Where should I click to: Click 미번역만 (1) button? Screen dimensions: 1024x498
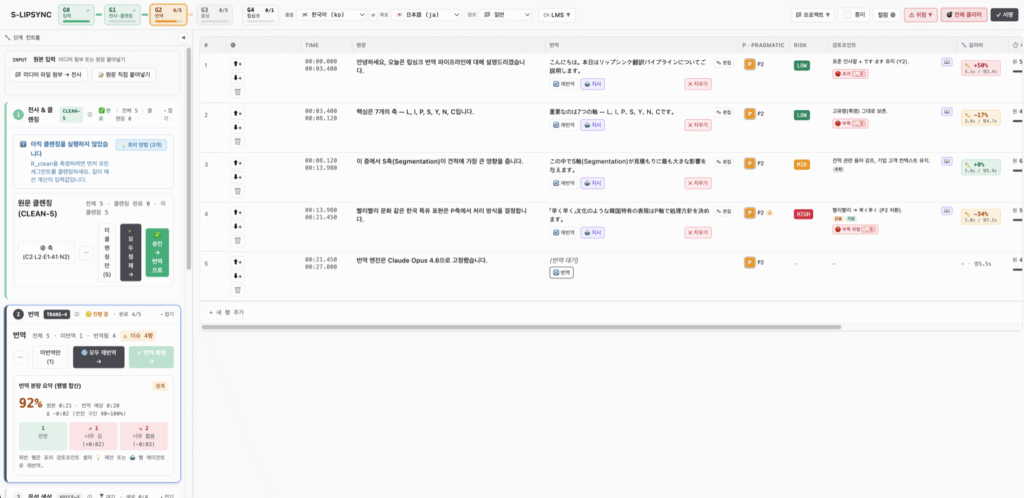click(x=50, y=357)
